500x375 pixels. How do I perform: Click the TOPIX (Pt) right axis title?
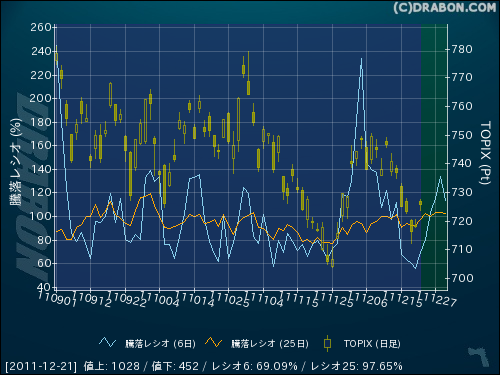click(x=485, y=153)
